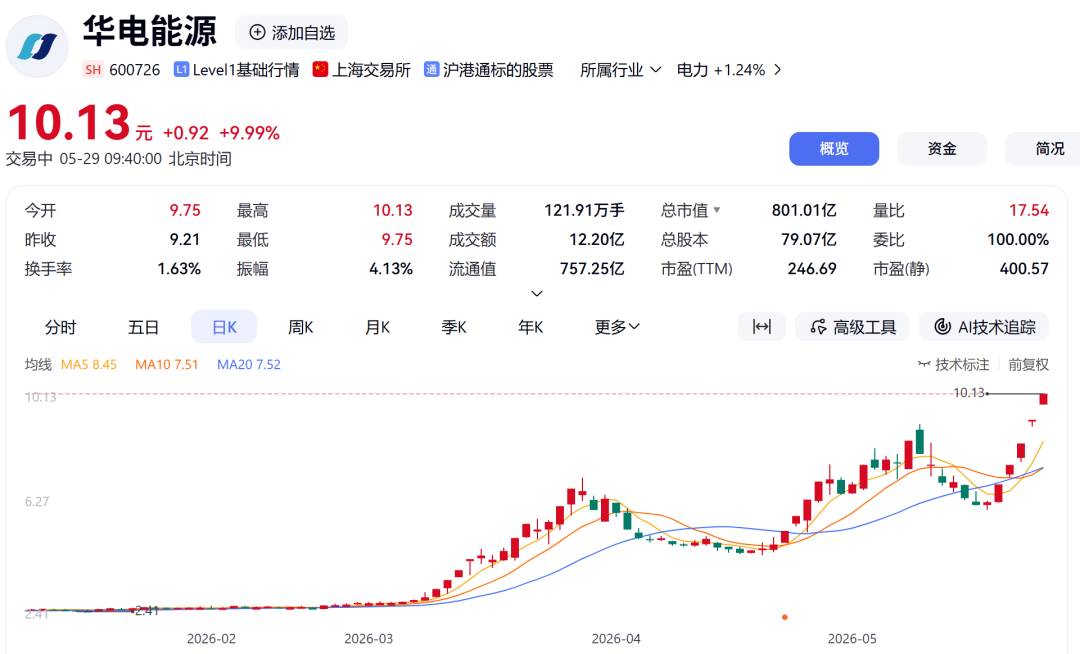Click the +9.99% change value
This screenshot has width=1080, height=654.
(x=249, y=133)
